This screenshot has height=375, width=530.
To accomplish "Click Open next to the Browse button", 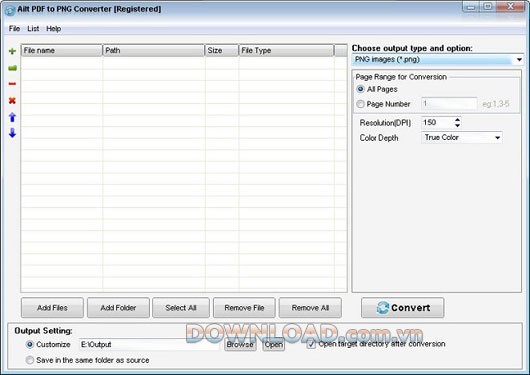I will [x=274, y=344].
